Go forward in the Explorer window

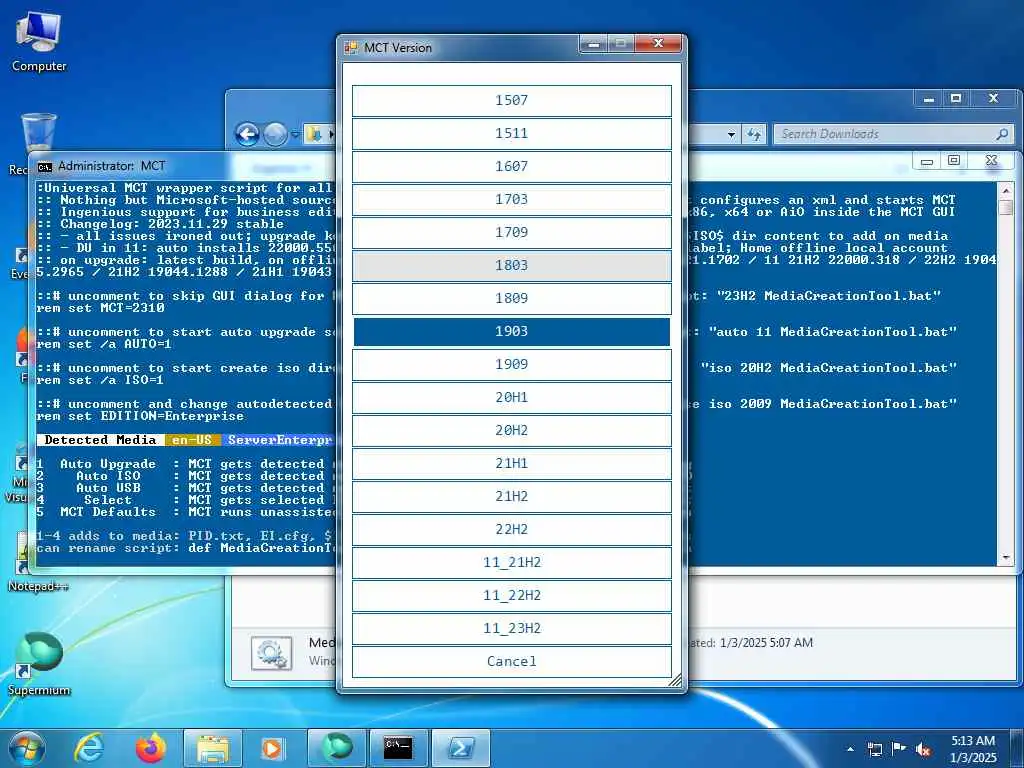pos(275,135)
